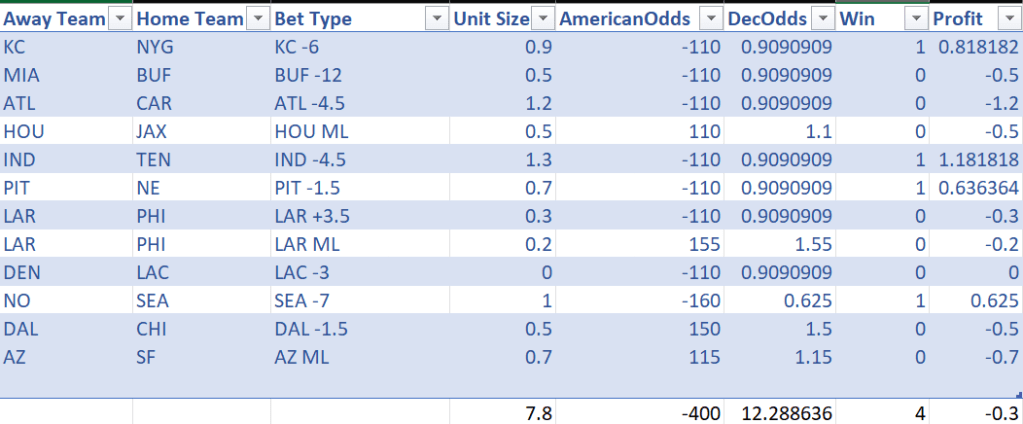The image size is (1023, 424).
Task: Open the DecOdds filter dropdown
Action: coord(823,19)
